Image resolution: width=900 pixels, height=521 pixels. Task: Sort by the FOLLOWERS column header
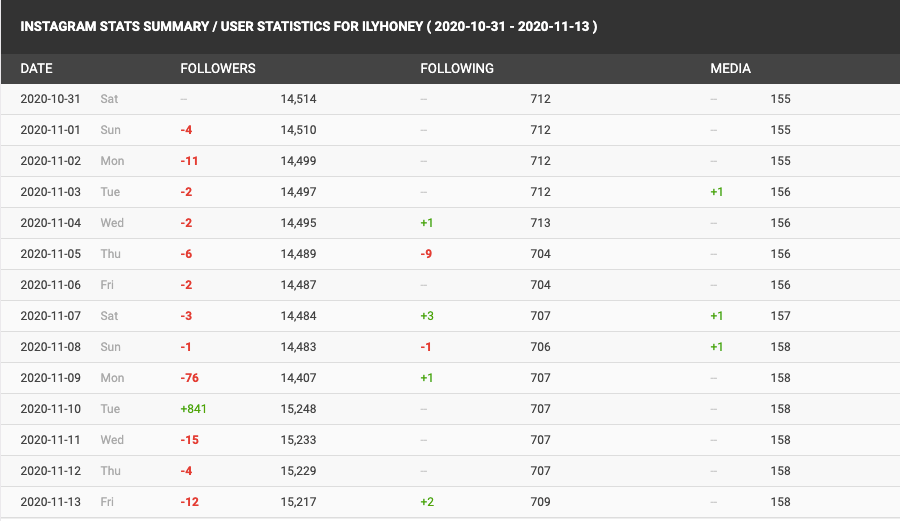coord(217,69)
